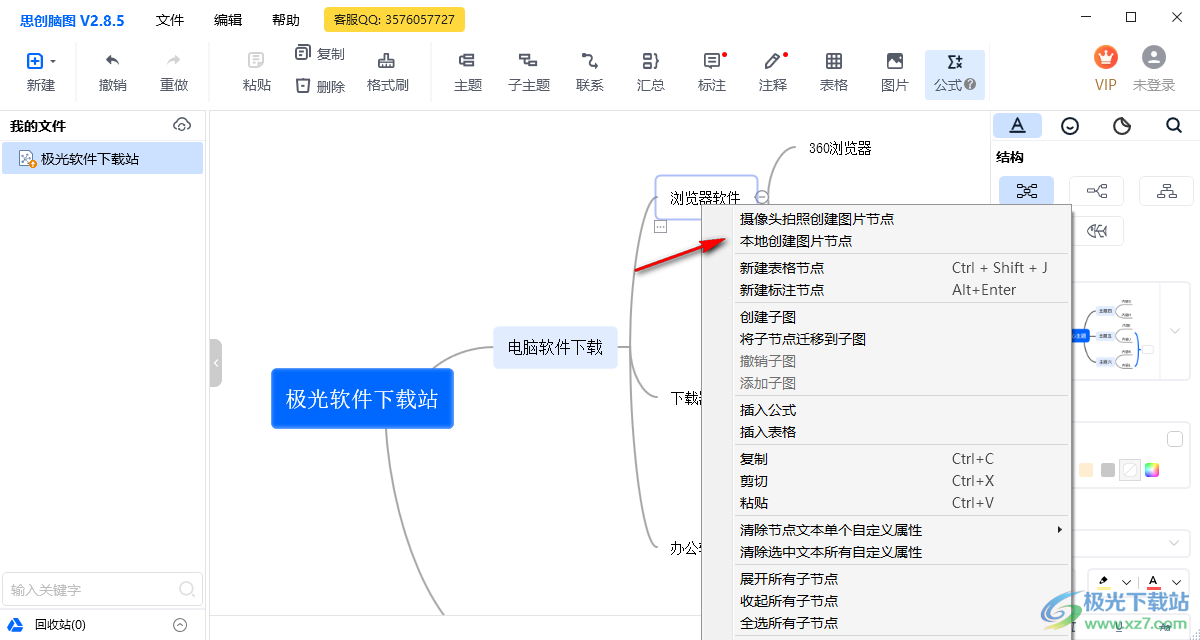Add a 汇总 summary bracket
The width and height of the screenshot is (1200, 640).
coord(651,73)
